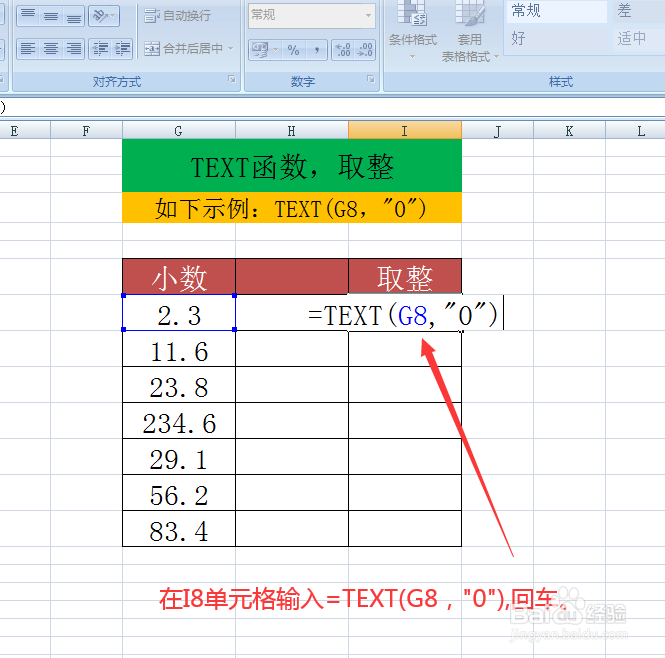Viewport: 665px width, 658px height.
Task: Align text left
Action: pyautogui.click(x=28, y=49)
